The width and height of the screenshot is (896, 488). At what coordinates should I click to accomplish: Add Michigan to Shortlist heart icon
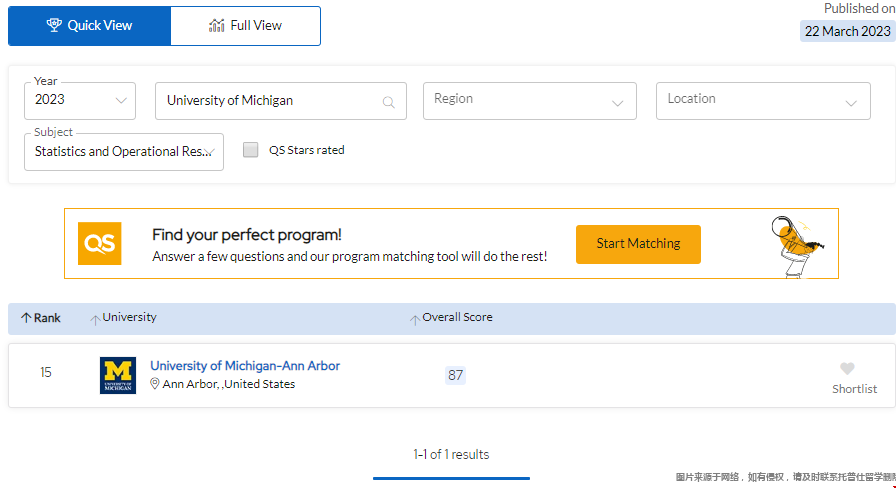pos(847,369)
